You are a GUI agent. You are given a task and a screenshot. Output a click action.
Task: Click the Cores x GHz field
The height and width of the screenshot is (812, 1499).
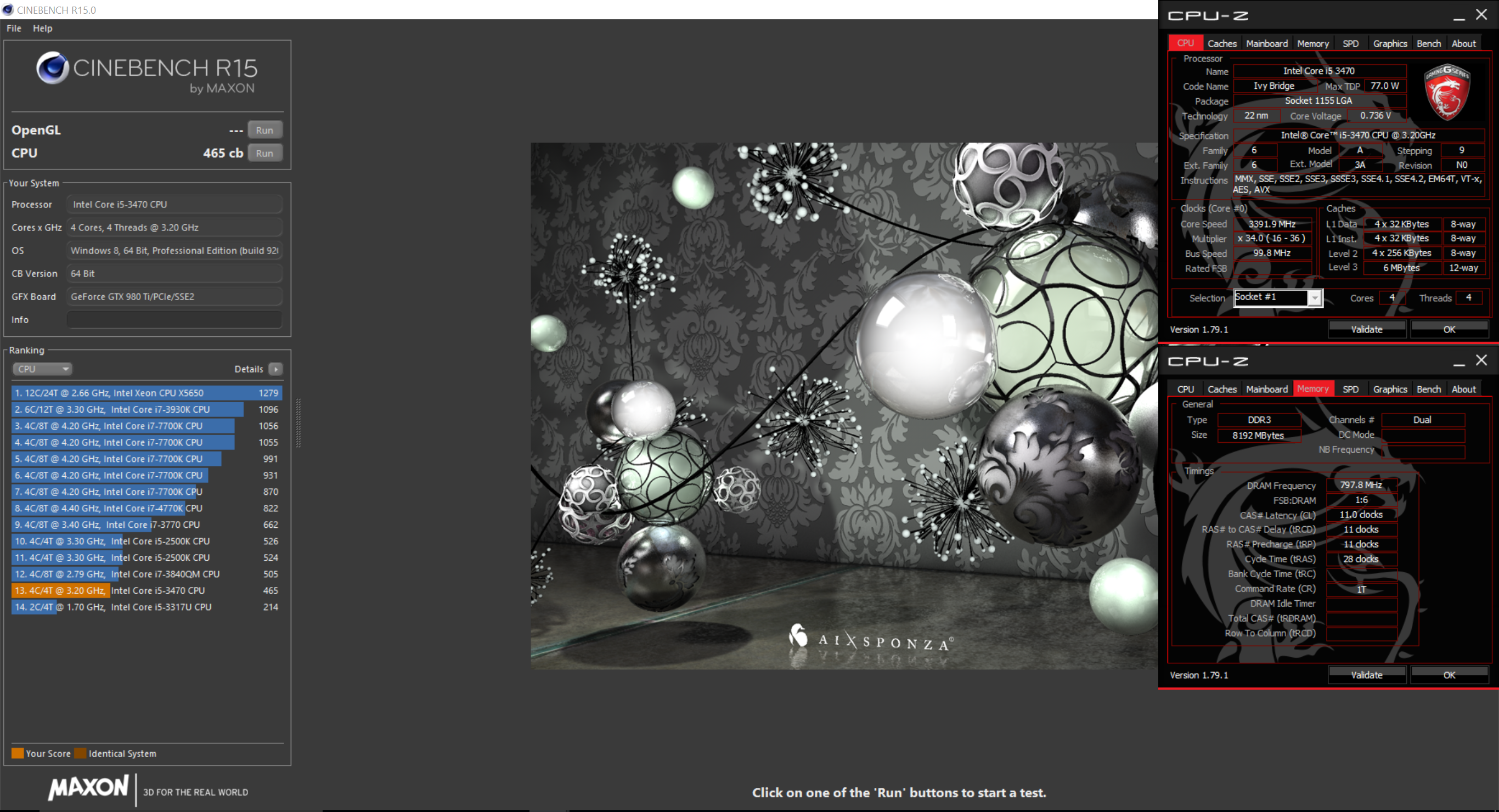point(174,228)
